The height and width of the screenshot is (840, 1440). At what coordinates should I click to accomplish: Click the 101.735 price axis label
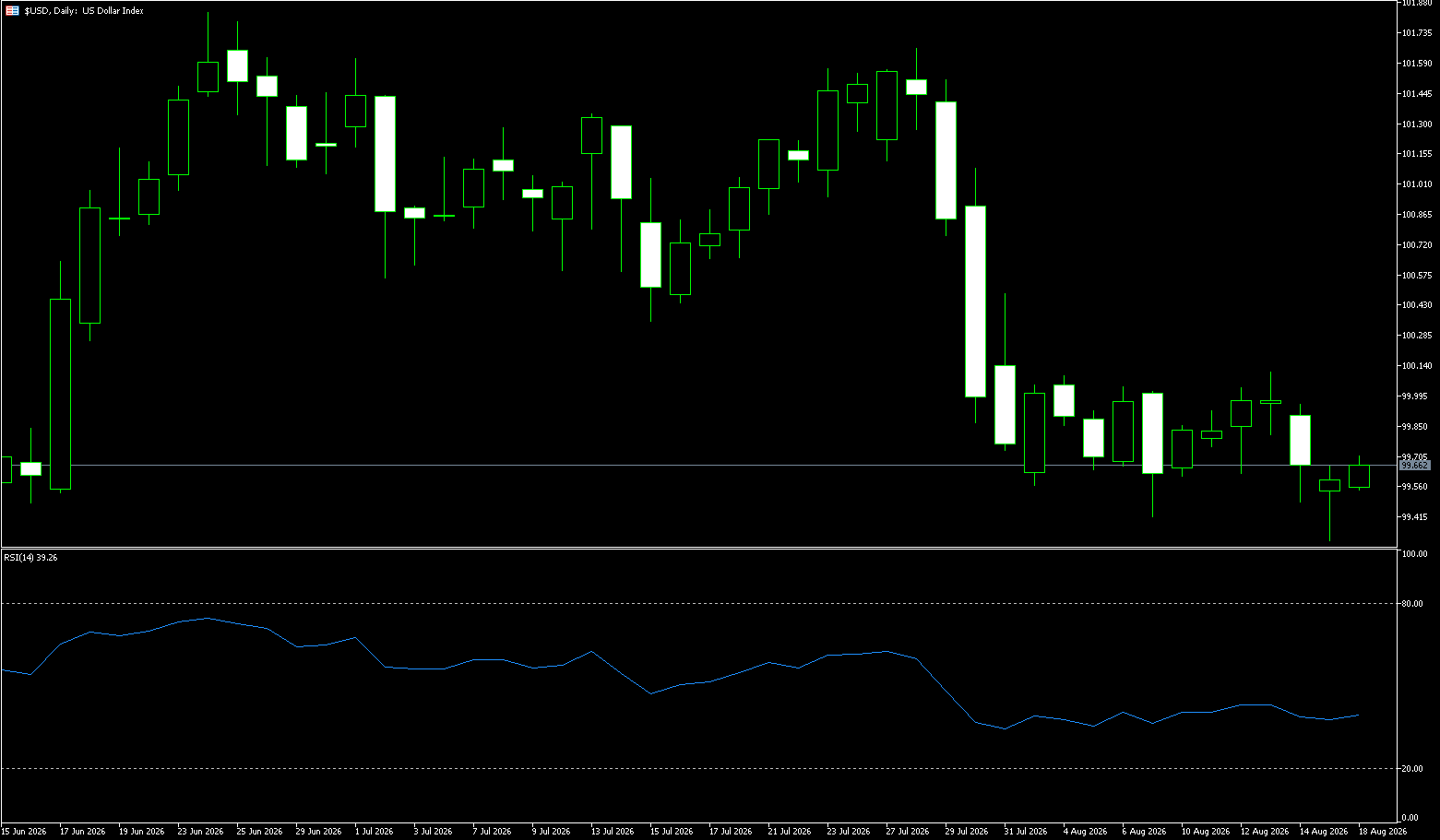tap(1416, 33)
